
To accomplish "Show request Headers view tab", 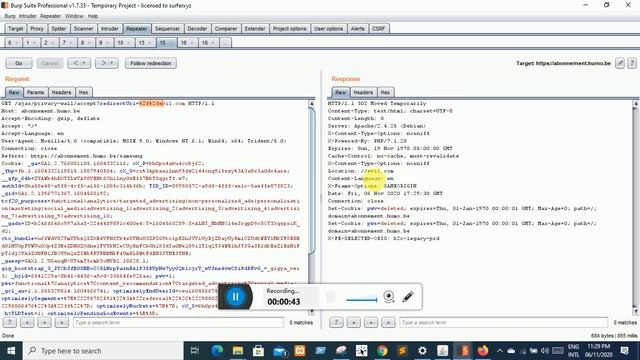I will [x=61, y=92].
